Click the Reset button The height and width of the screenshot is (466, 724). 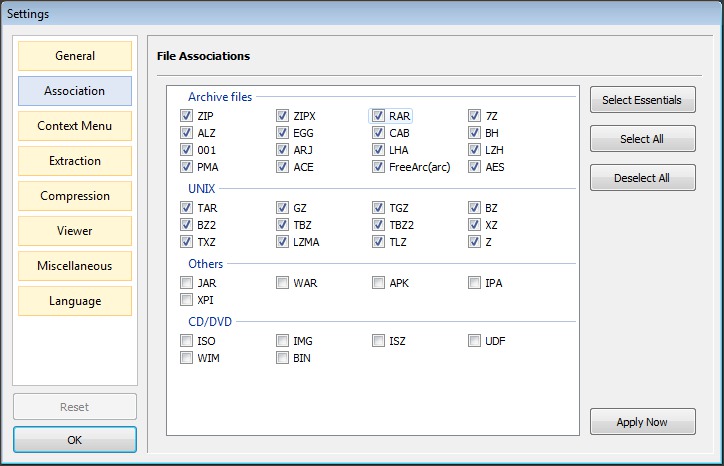tap(75, 407)
